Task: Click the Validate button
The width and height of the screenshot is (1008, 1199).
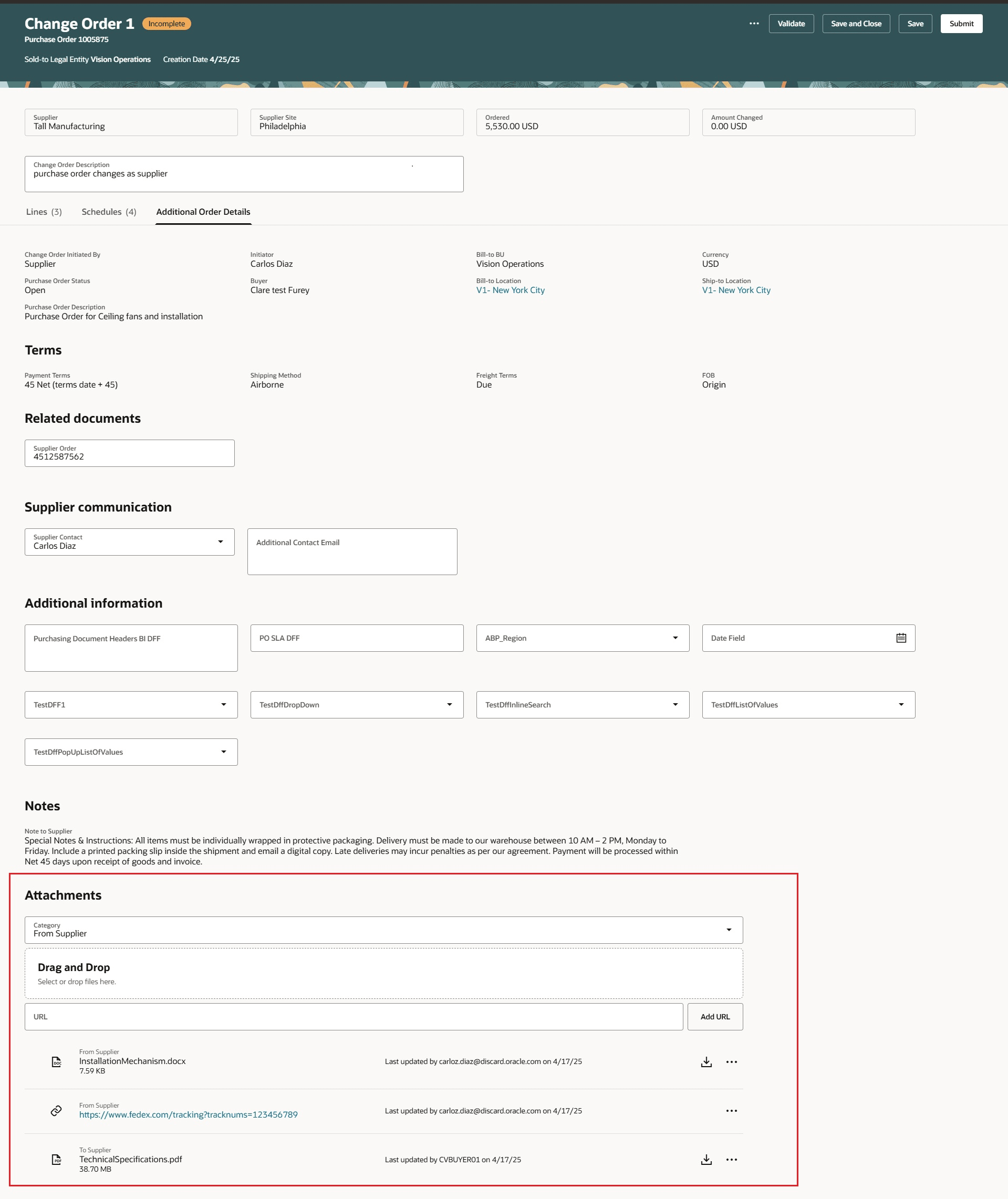Action: coord(791,24)
